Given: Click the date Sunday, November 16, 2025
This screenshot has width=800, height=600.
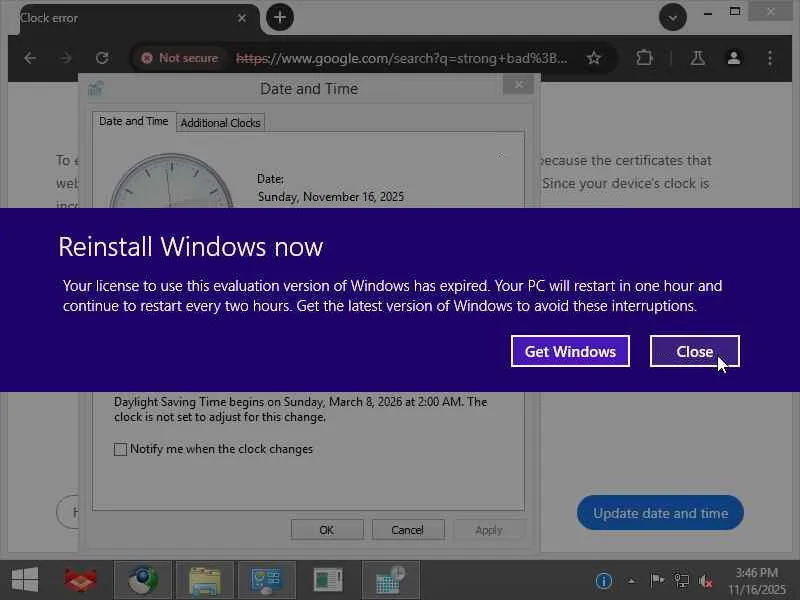Looking at the screenshot, I should [x=331, y=197].
